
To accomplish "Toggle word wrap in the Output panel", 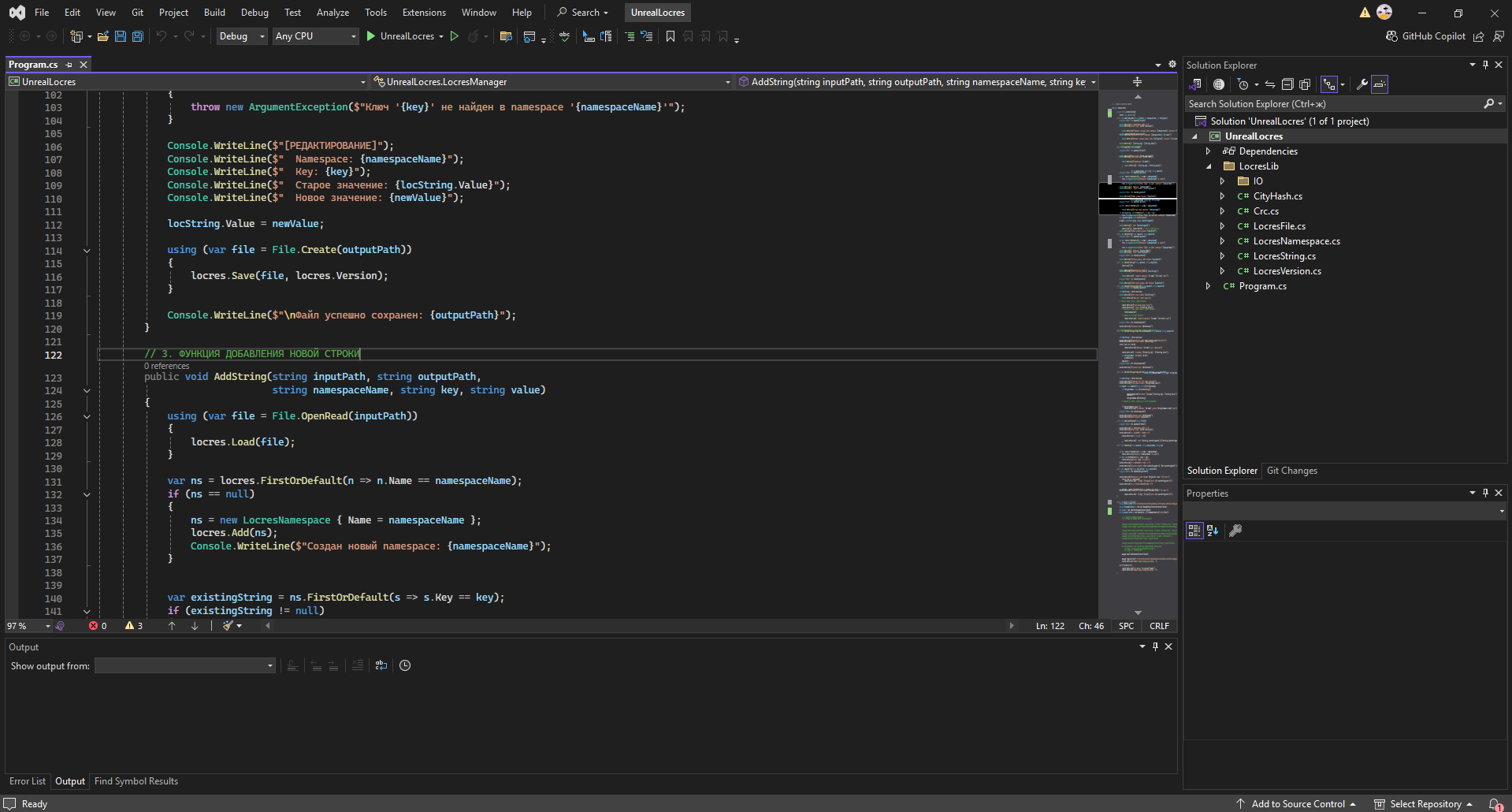I will (x=381, y=665).
